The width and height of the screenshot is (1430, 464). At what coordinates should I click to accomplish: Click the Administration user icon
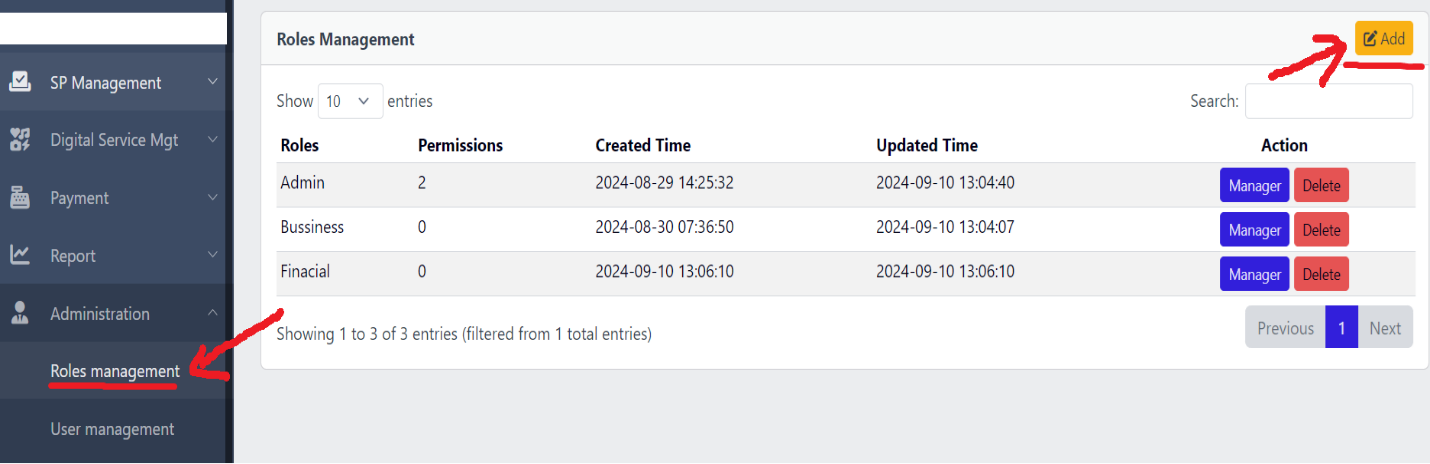(20, 313)
